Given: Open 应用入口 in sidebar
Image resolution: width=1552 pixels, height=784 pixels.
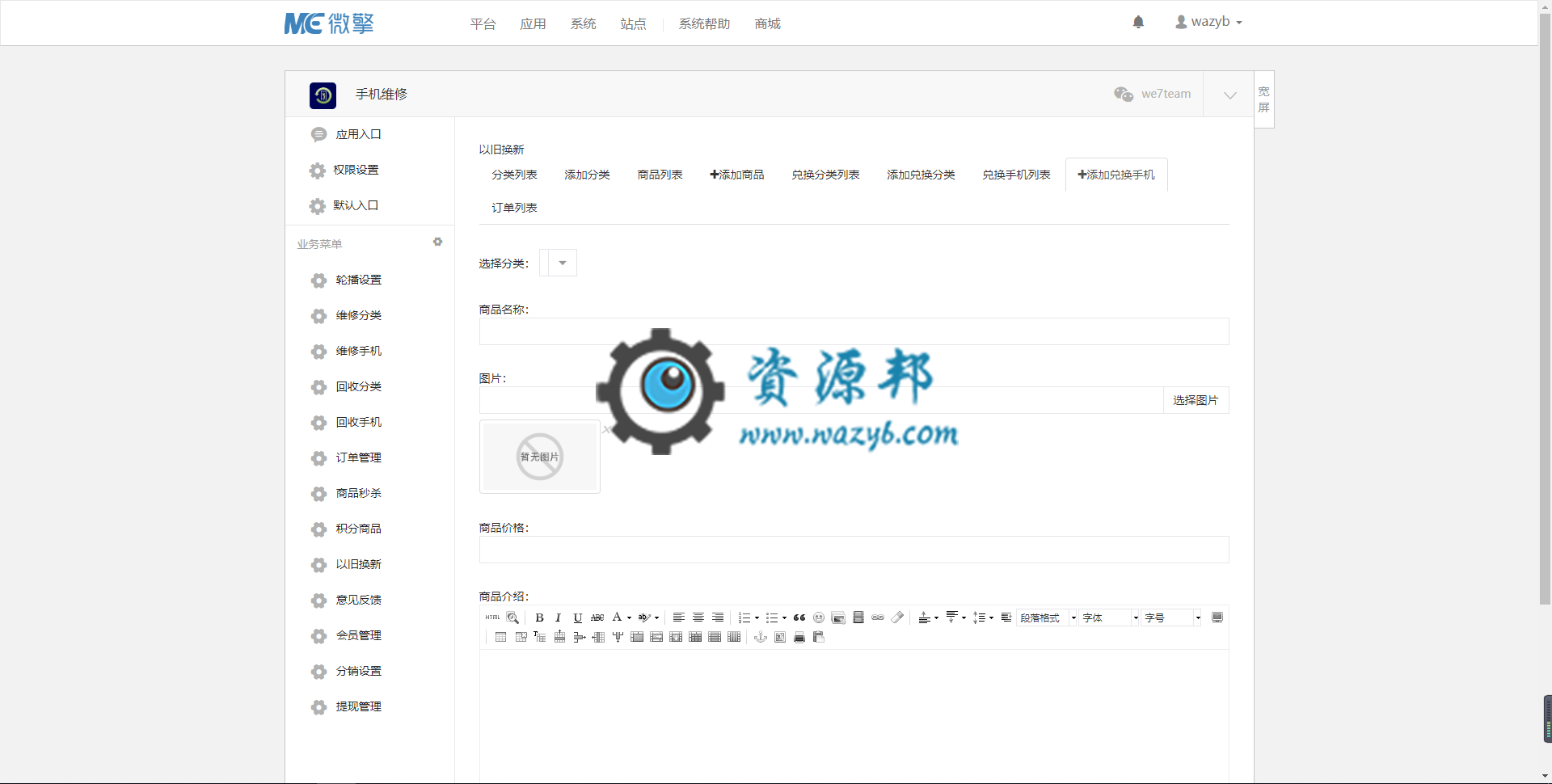Looking at the screenshot, I should tap(359, 134).
